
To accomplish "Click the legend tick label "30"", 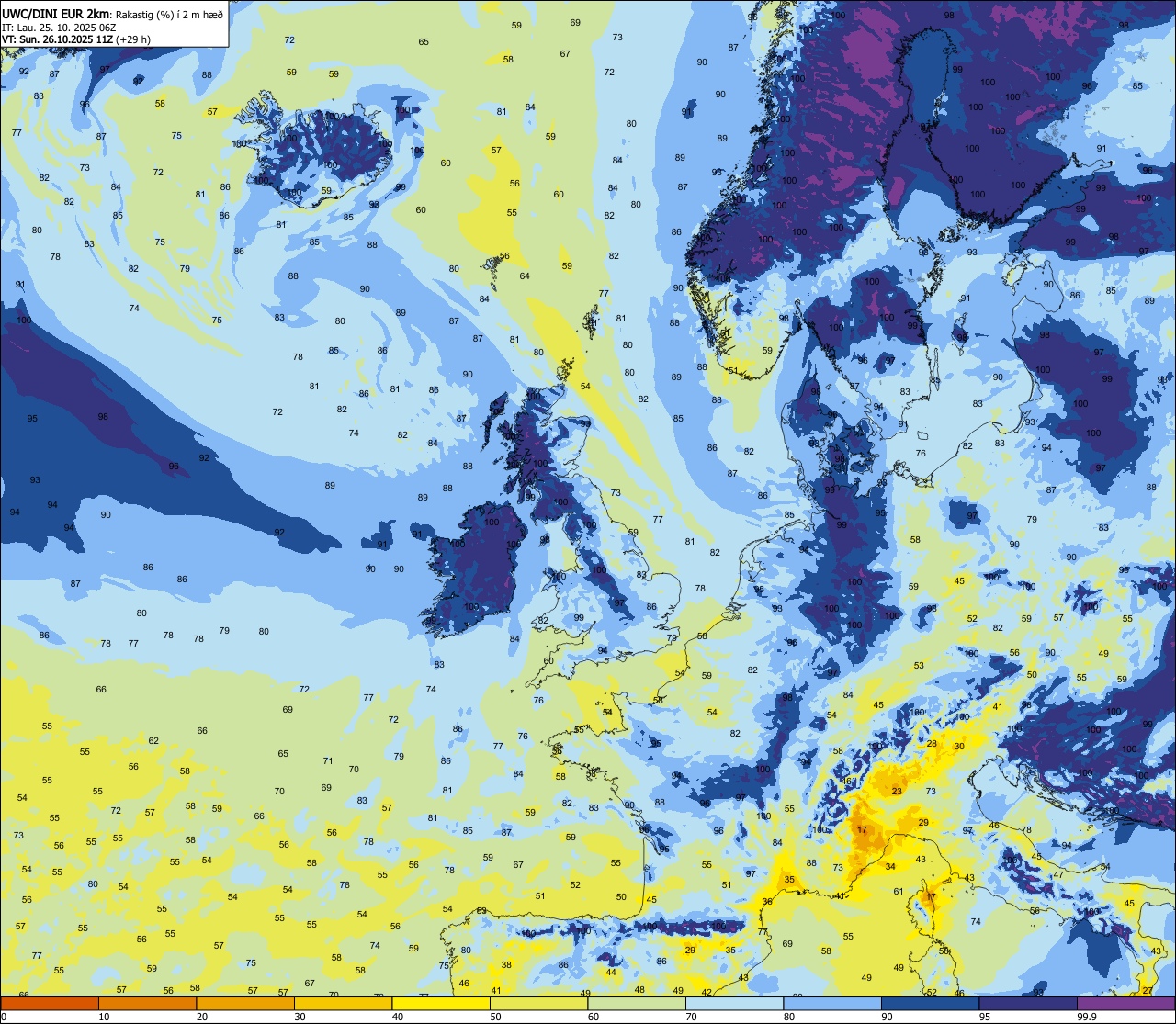I will (x=300, y=1017).
